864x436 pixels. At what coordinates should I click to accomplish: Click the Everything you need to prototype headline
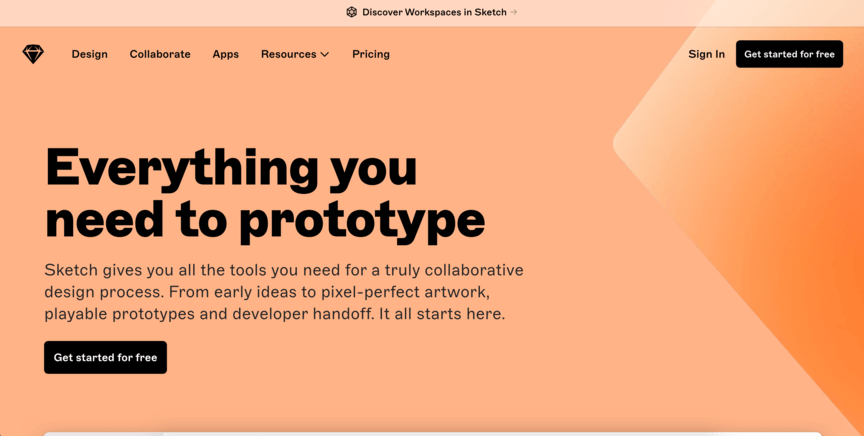(264, 195)
